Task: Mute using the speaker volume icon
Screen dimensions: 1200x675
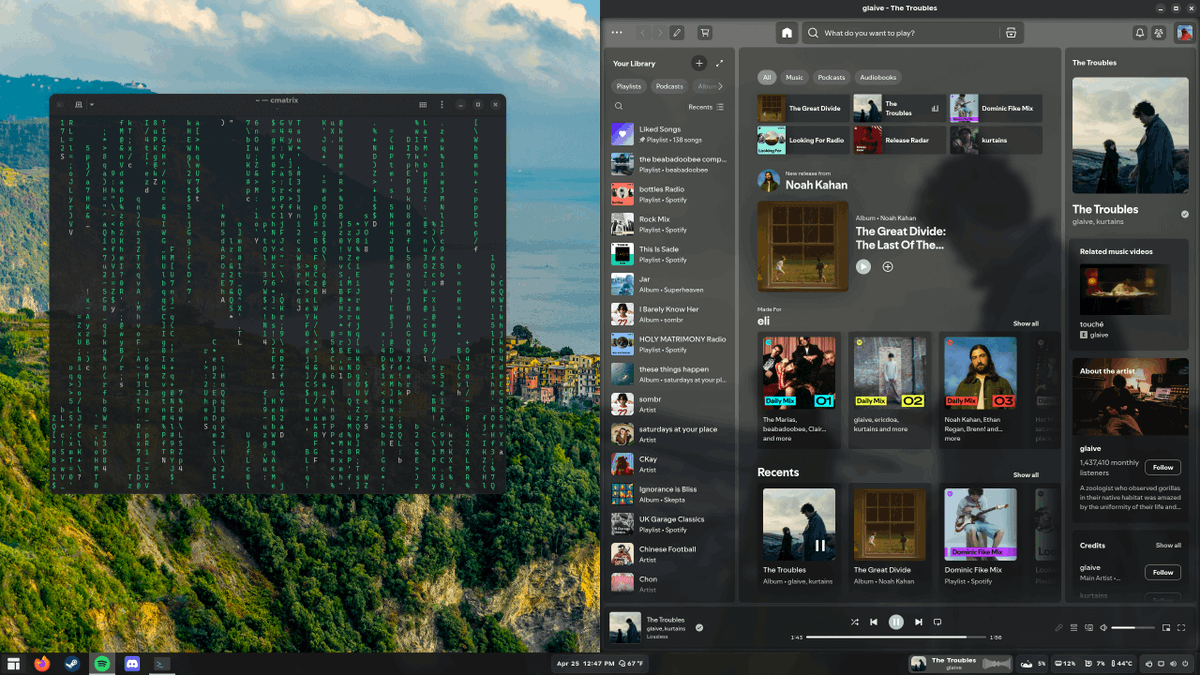Action: pos(1104,628)
